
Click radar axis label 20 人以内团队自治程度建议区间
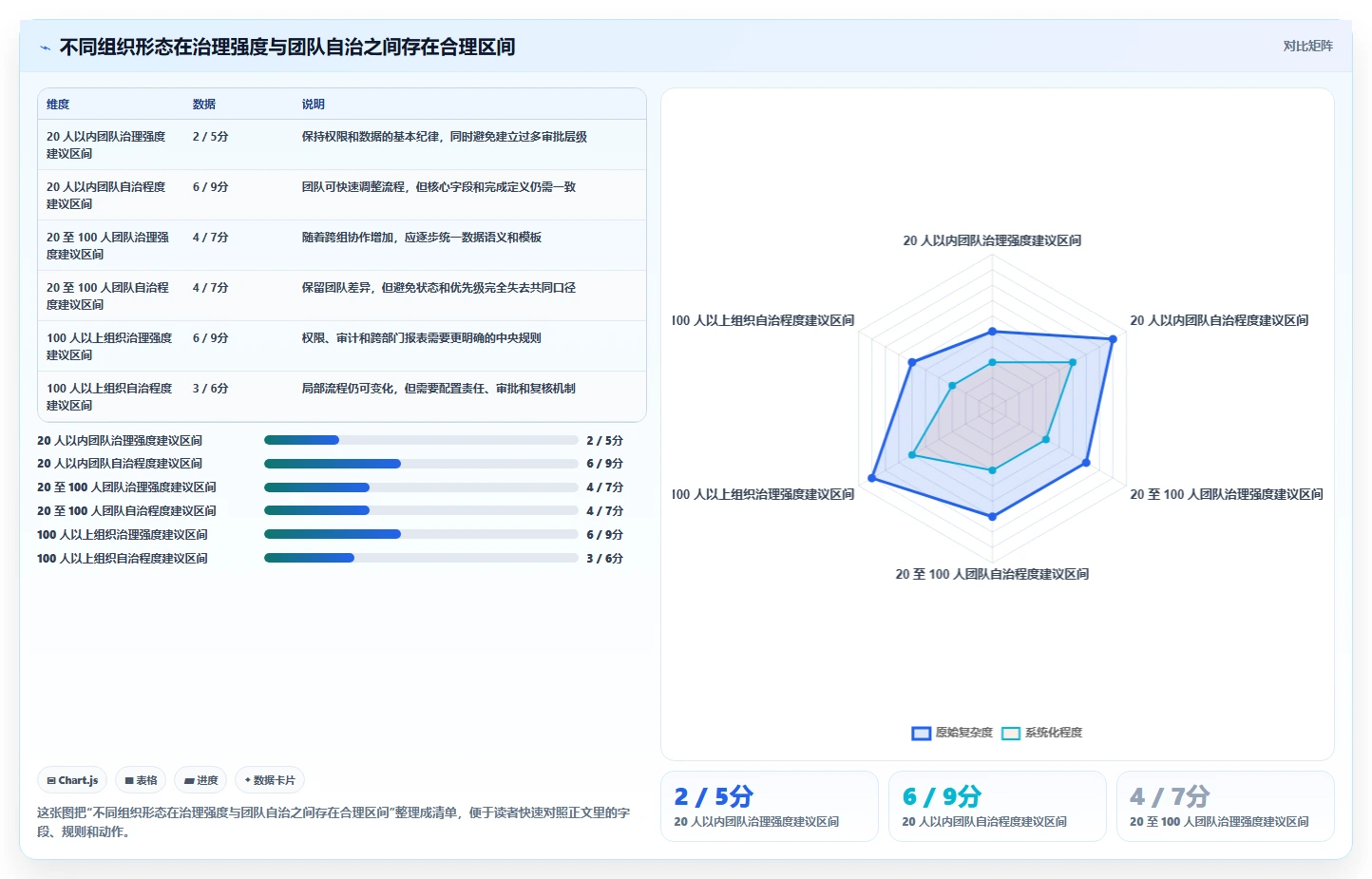pos(1219,320)
